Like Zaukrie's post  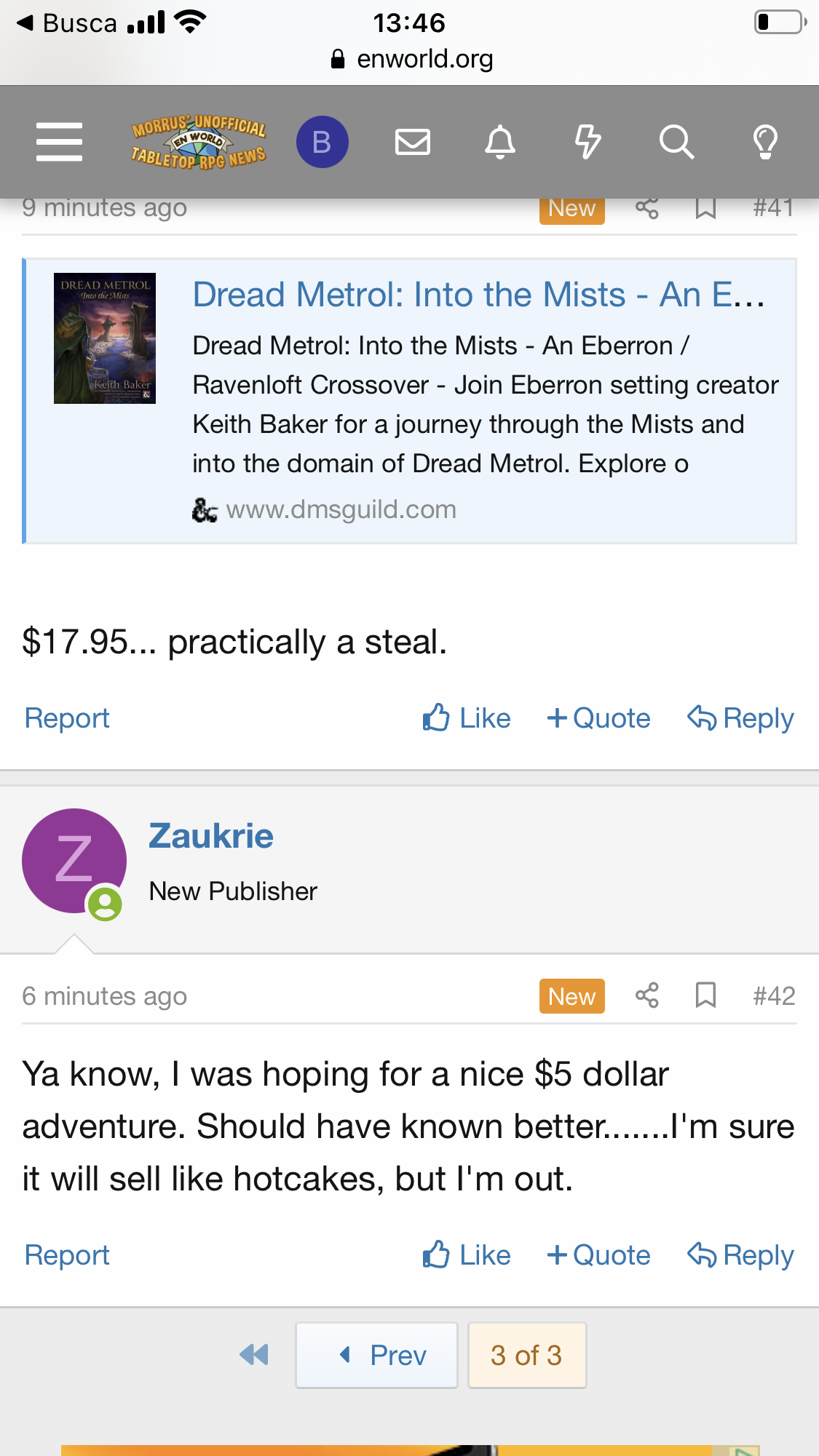[467, 1255]
